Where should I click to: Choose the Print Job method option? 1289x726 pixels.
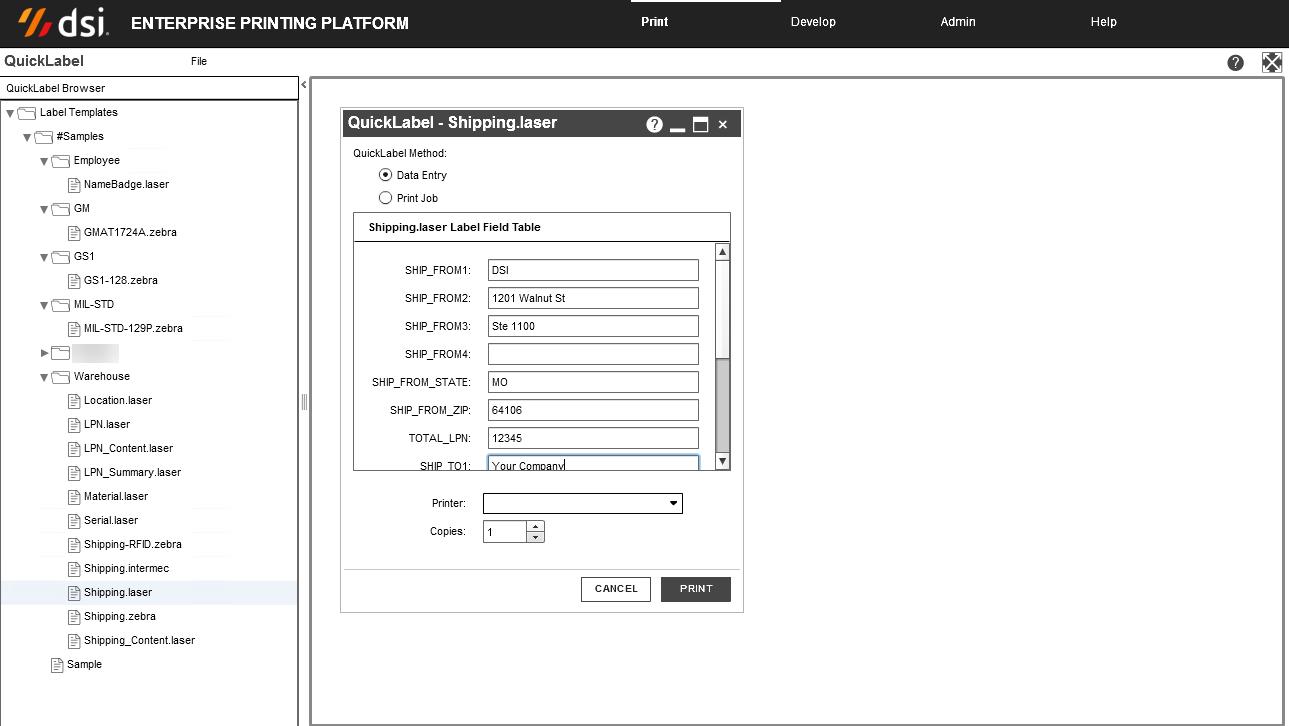click(385, 198)
